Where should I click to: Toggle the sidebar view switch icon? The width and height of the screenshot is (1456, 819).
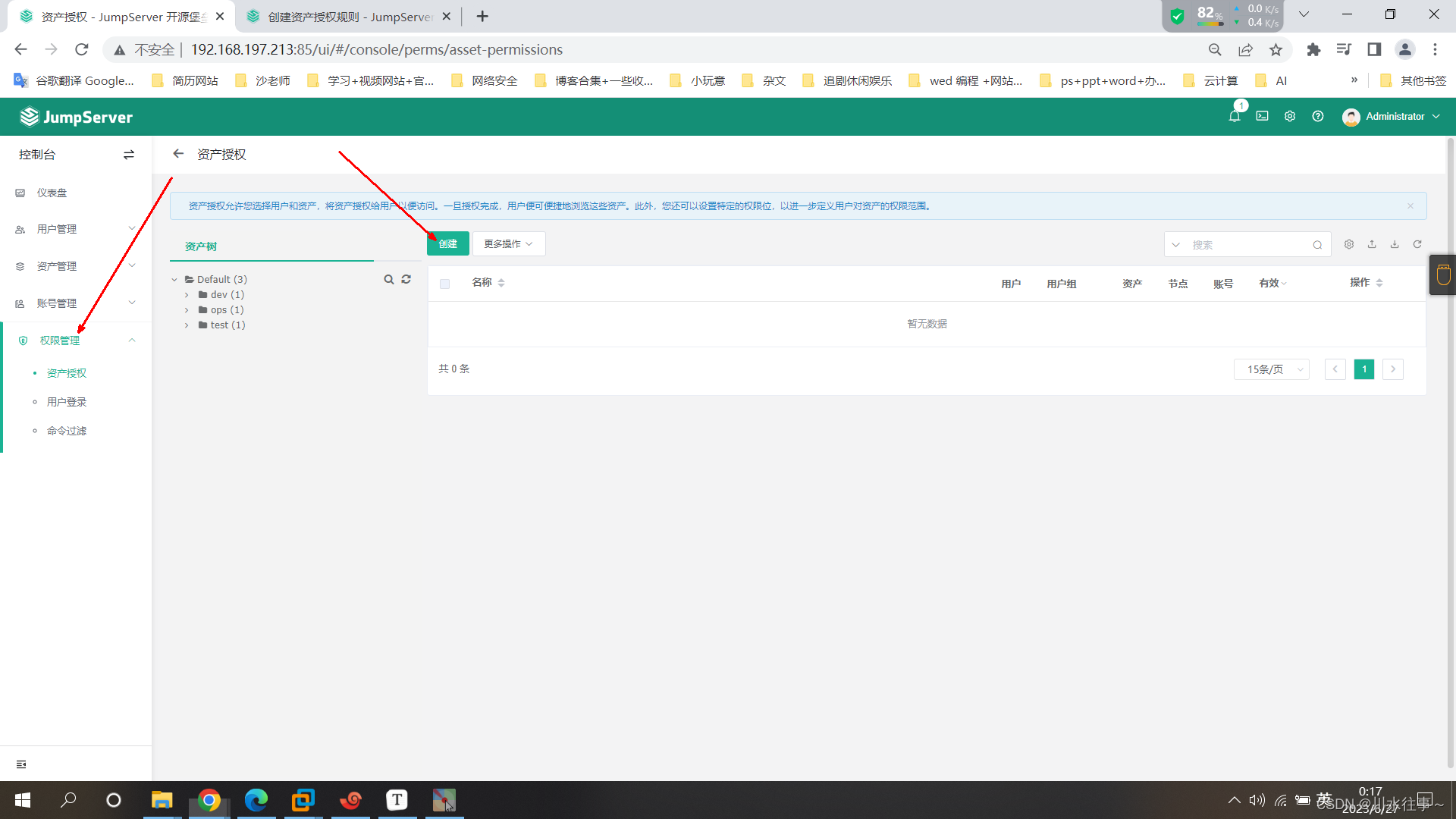129,155
